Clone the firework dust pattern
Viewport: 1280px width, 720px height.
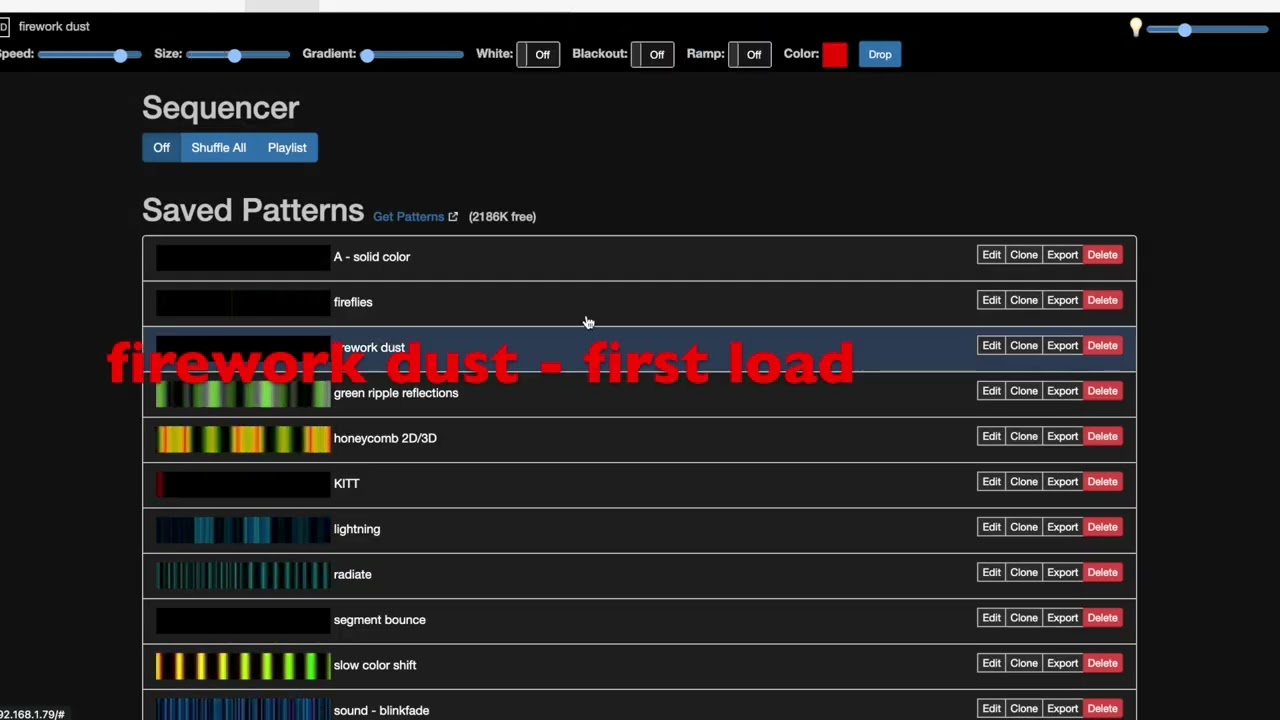click(1024, 346)
